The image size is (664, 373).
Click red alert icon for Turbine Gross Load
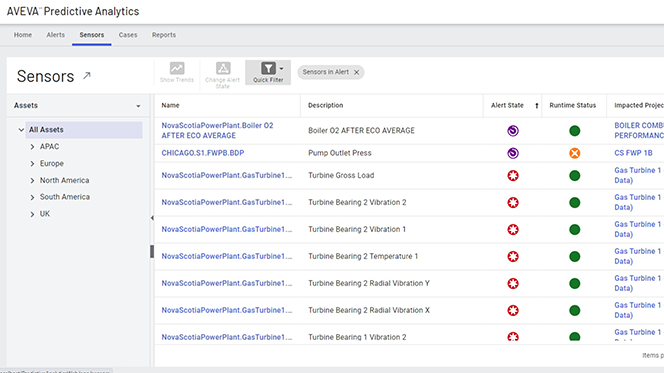(x=513, y=176)
